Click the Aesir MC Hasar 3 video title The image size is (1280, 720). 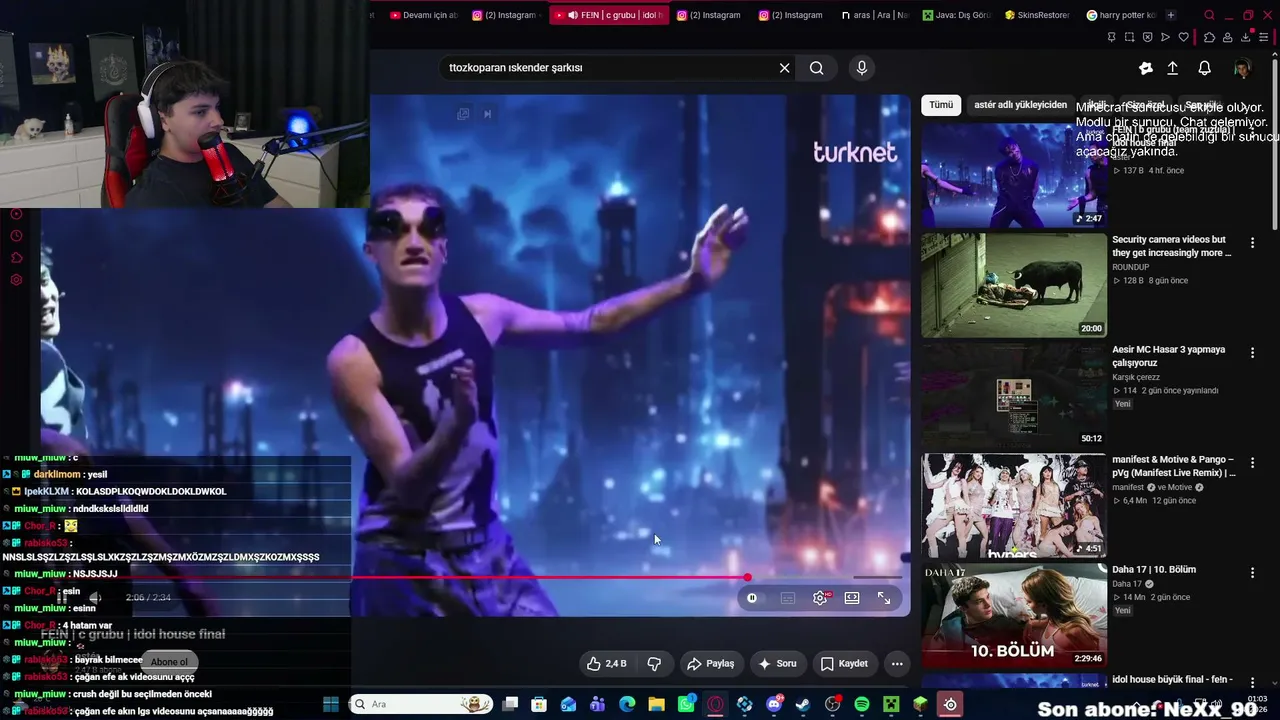click(x=1168, y=356)
